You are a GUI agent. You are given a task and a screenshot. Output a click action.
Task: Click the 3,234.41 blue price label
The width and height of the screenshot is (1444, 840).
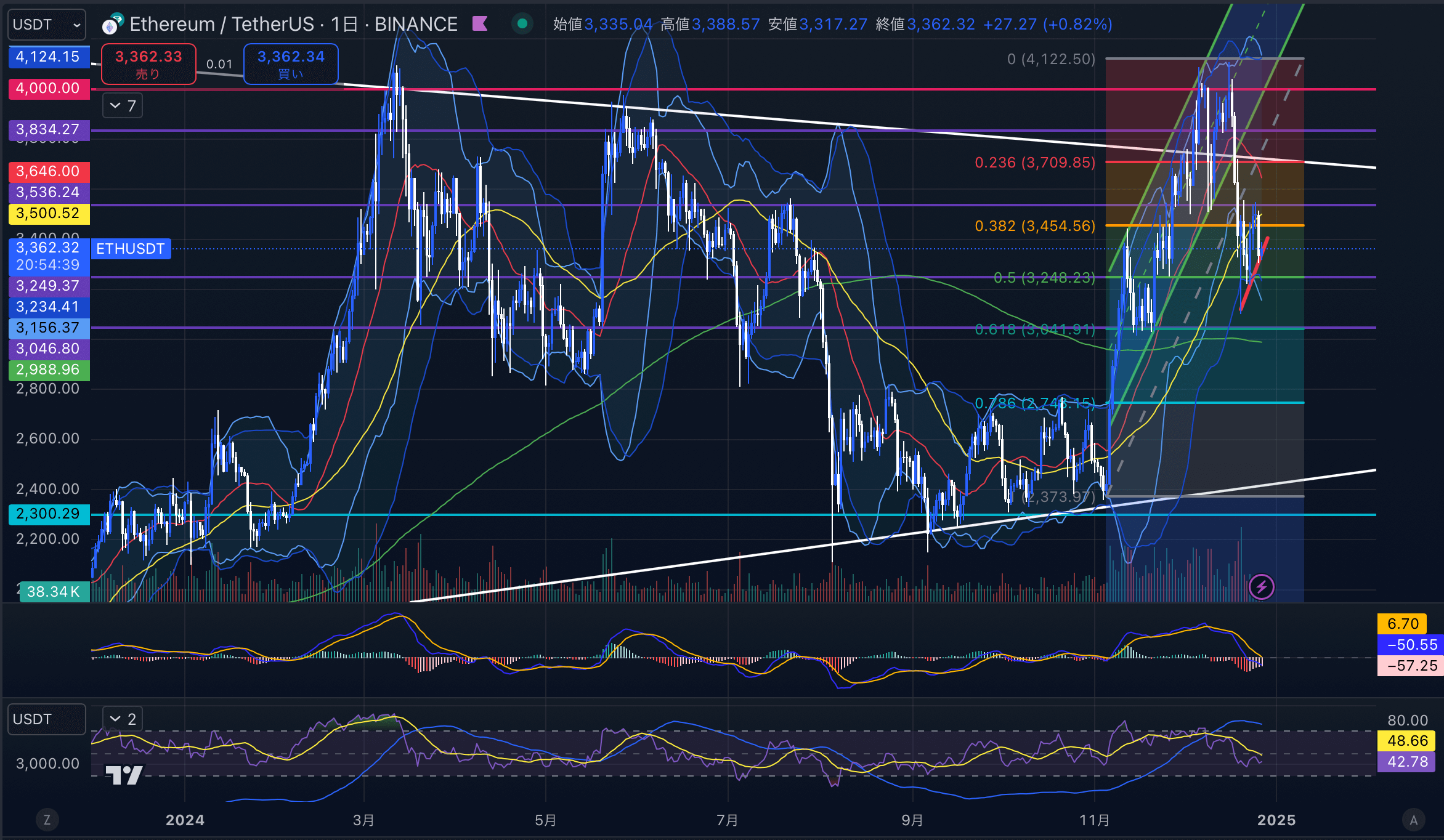[48, 307]
